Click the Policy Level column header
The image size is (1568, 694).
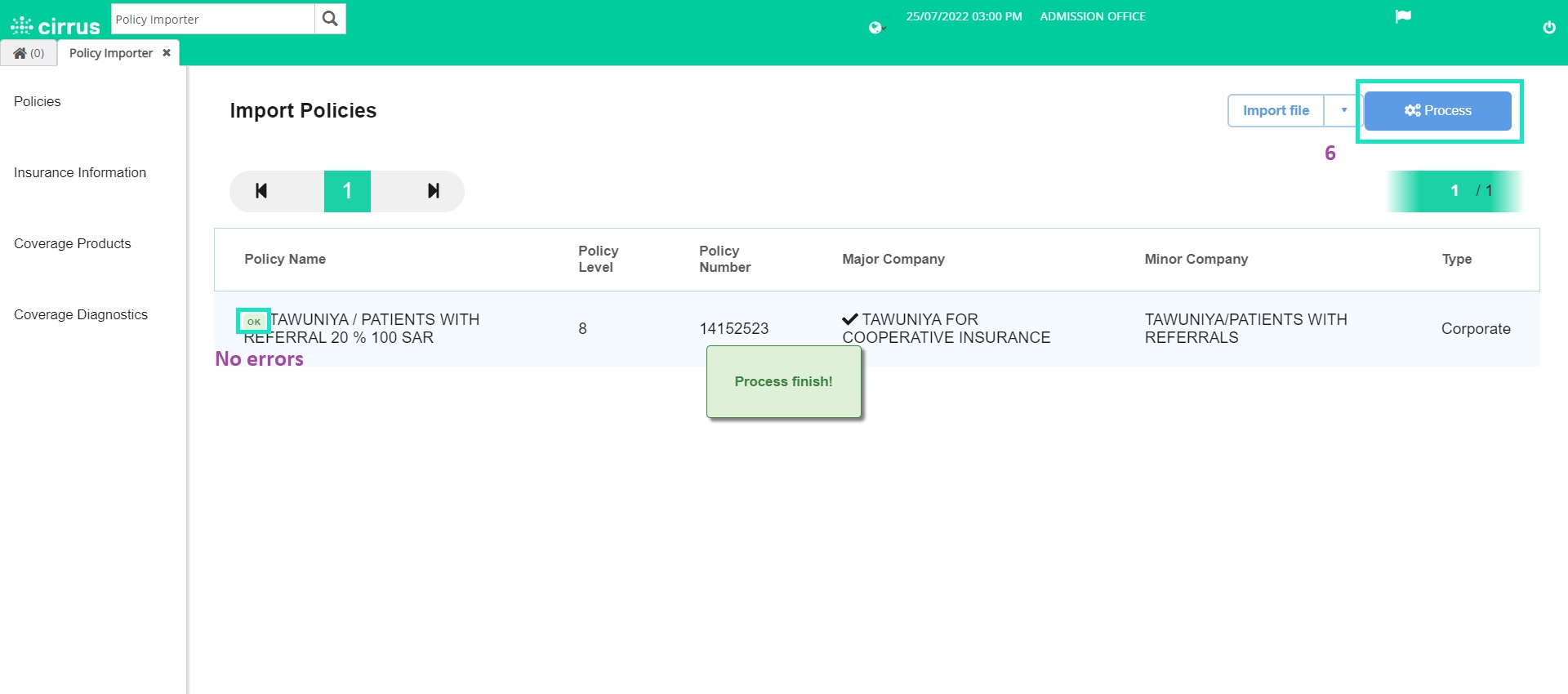coord(599,259)
